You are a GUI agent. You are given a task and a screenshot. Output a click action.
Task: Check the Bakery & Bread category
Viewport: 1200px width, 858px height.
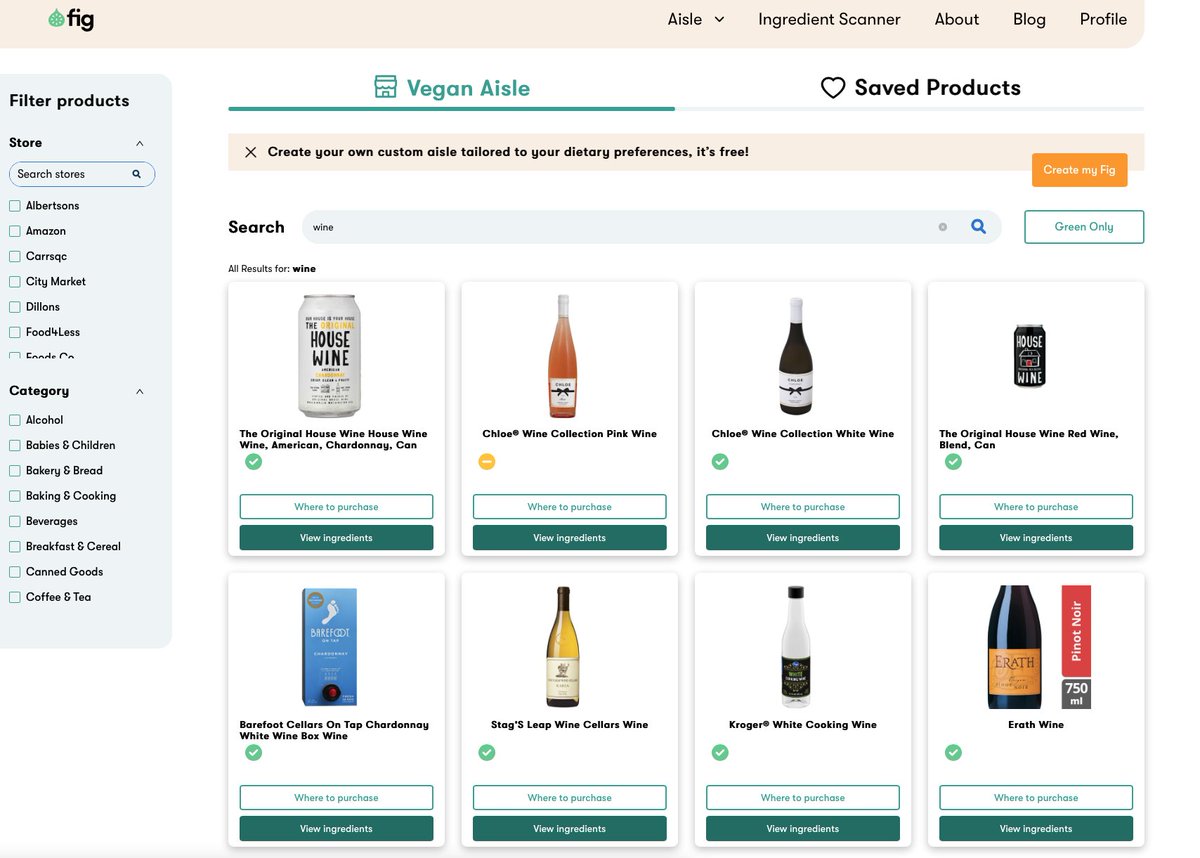tap(15, 471)
